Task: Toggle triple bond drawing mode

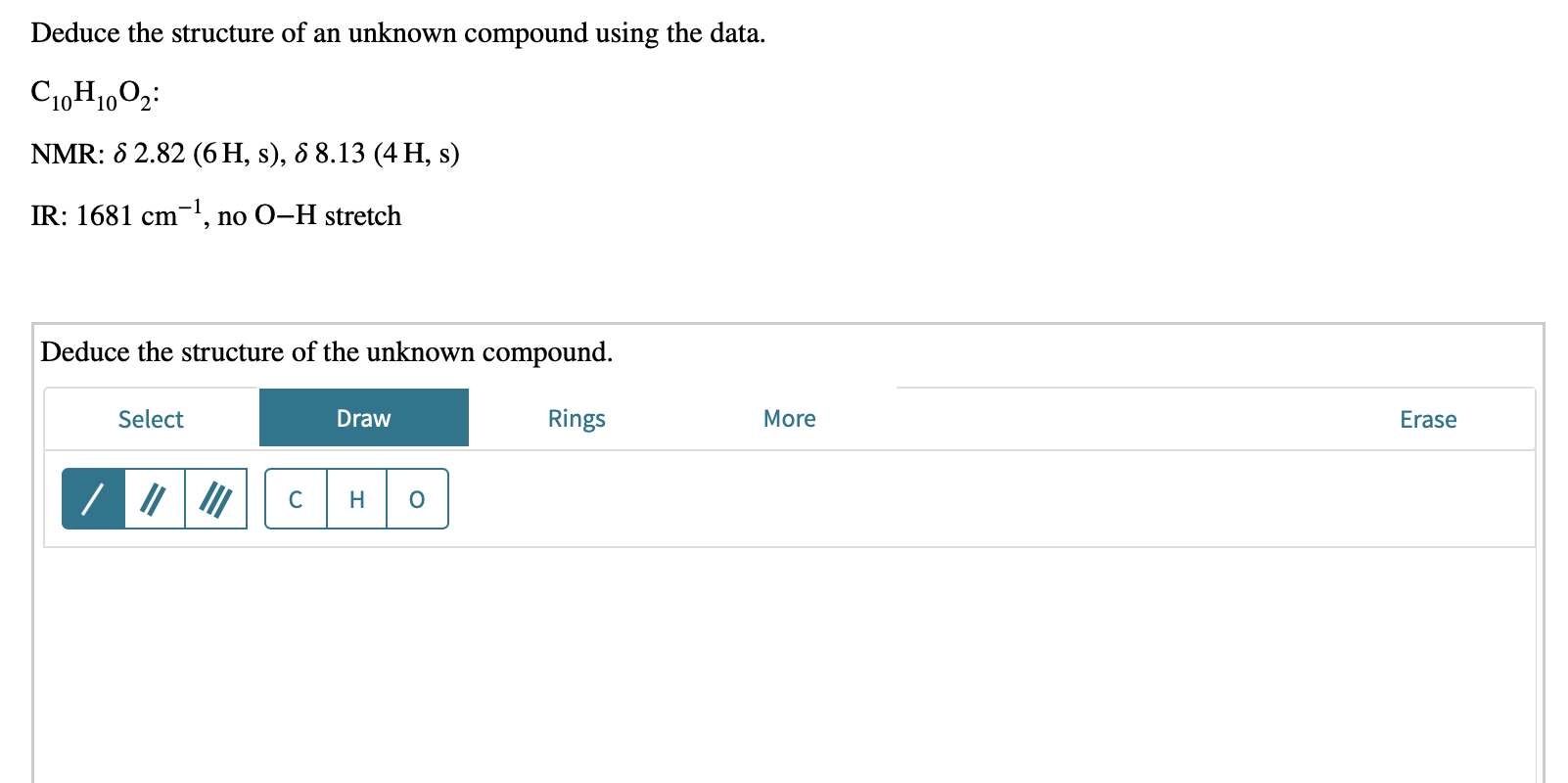Action: (216, 499)
